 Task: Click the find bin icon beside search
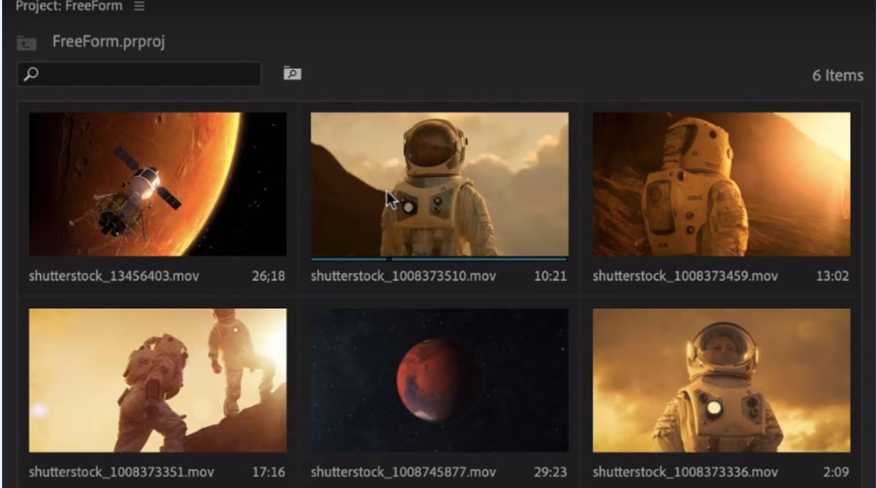(x=292, y=73)
